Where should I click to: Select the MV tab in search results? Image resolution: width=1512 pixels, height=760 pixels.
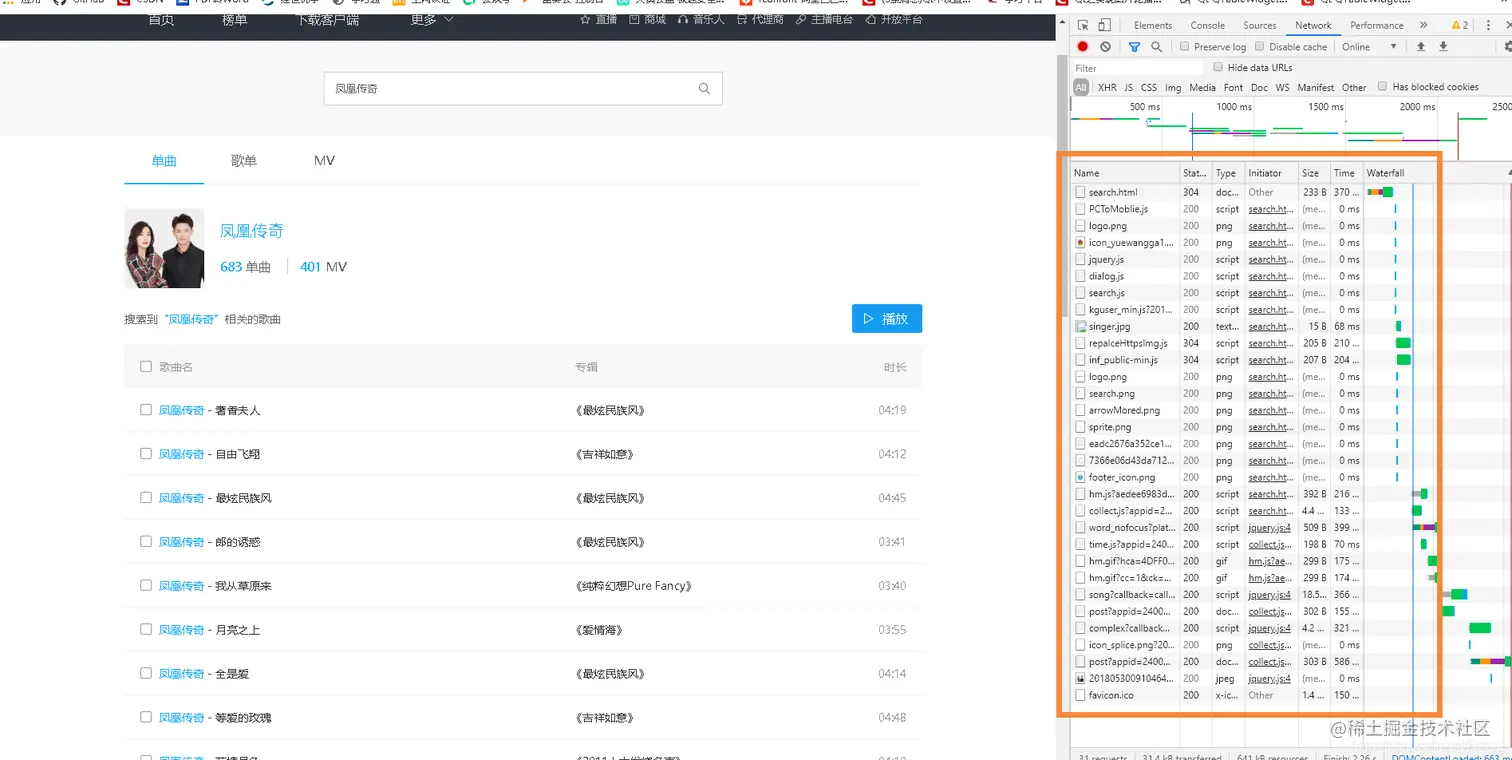[324, 161]
